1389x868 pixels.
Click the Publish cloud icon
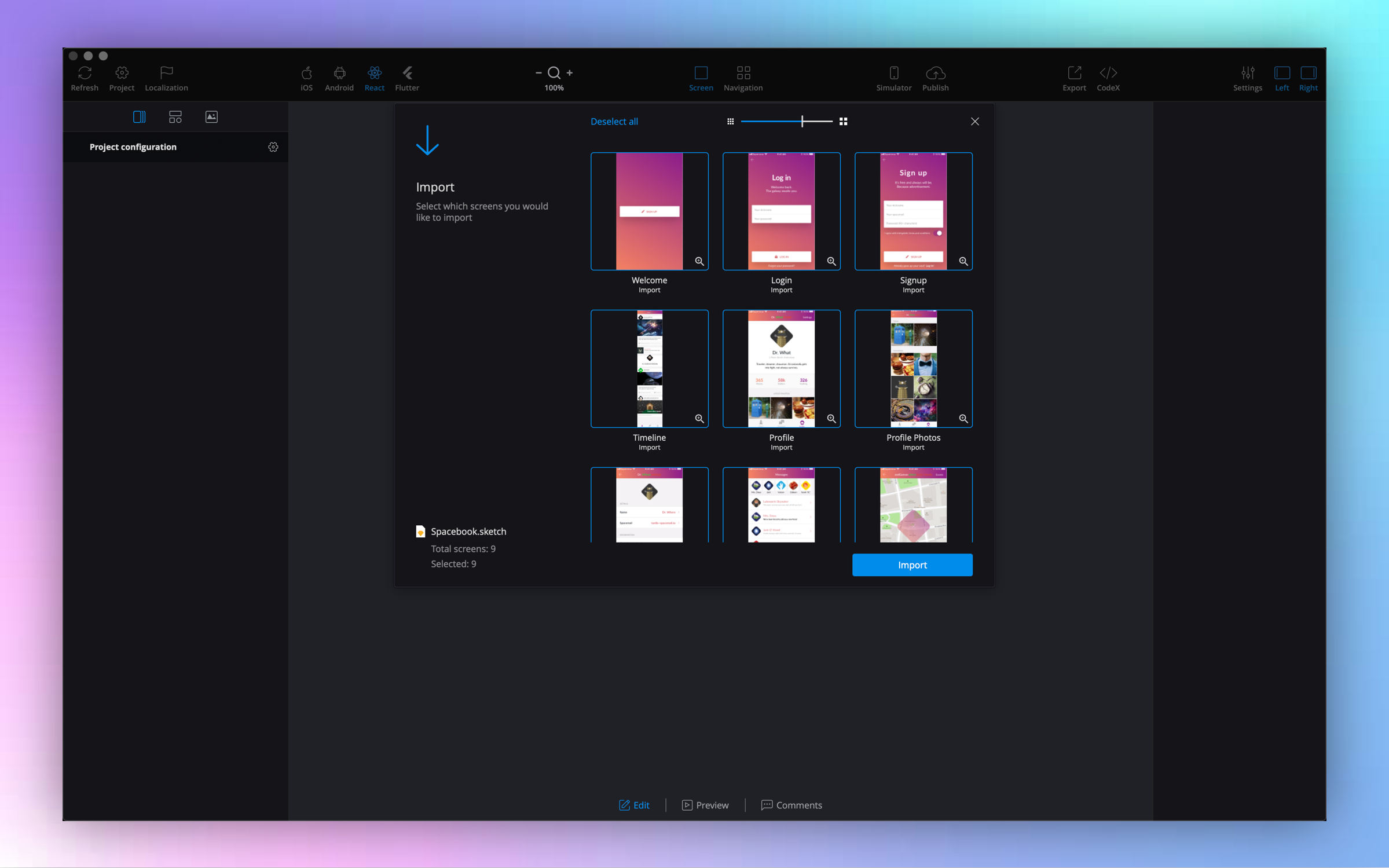(x=935, y=74)
